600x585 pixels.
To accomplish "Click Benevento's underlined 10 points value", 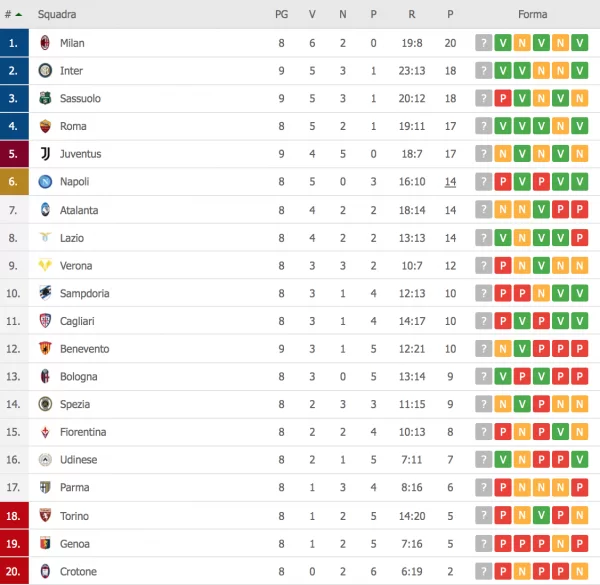I will [450, 349].
